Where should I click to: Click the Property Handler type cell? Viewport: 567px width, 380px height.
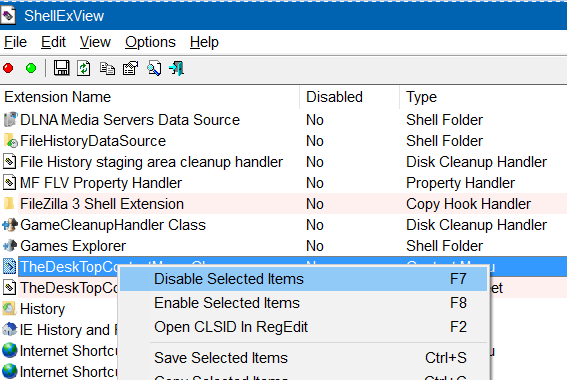(460, 183)
